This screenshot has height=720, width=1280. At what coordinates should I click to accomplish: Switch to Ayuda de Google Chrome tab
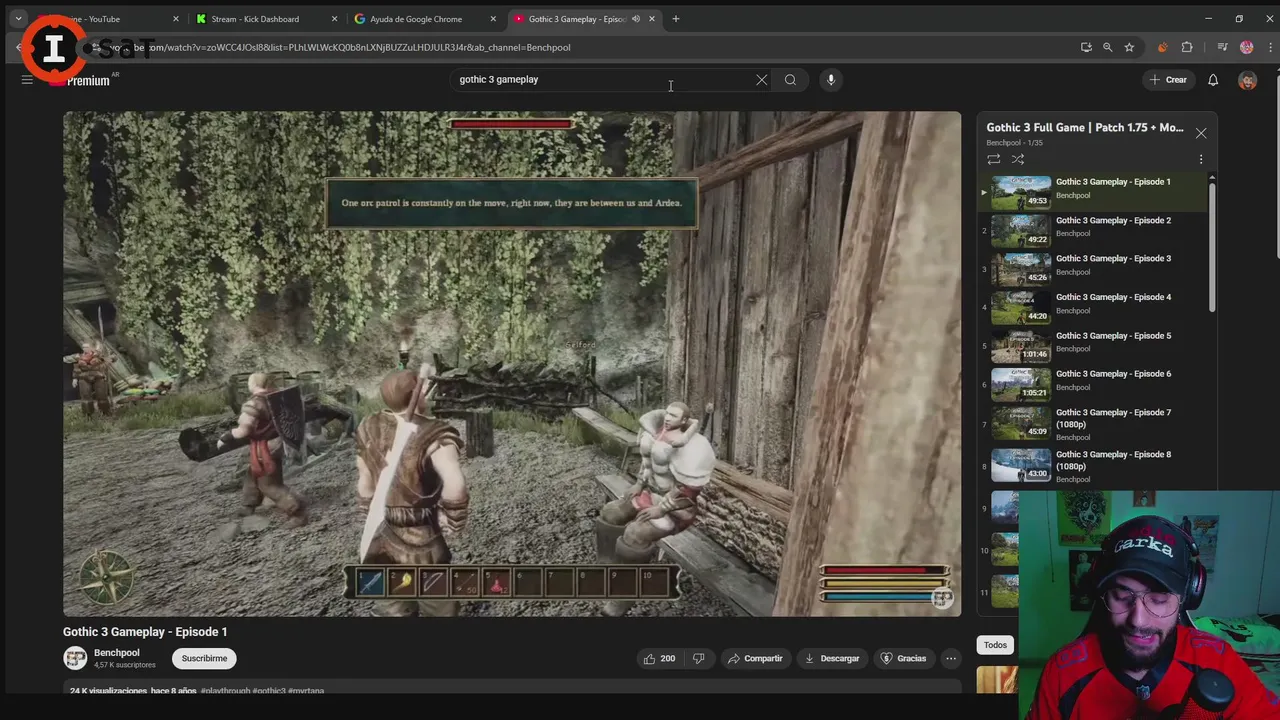(416, 19)
